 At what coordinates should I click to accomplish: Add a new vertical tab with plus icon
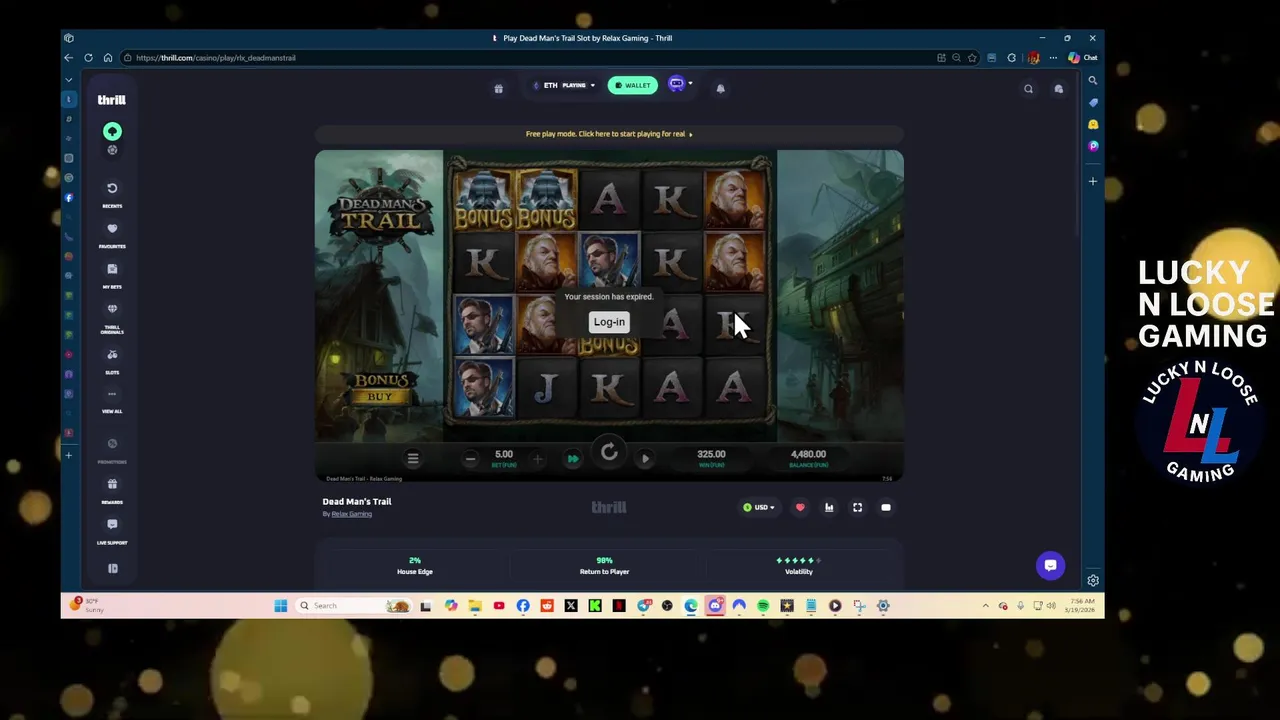click(x=68, y=455)
